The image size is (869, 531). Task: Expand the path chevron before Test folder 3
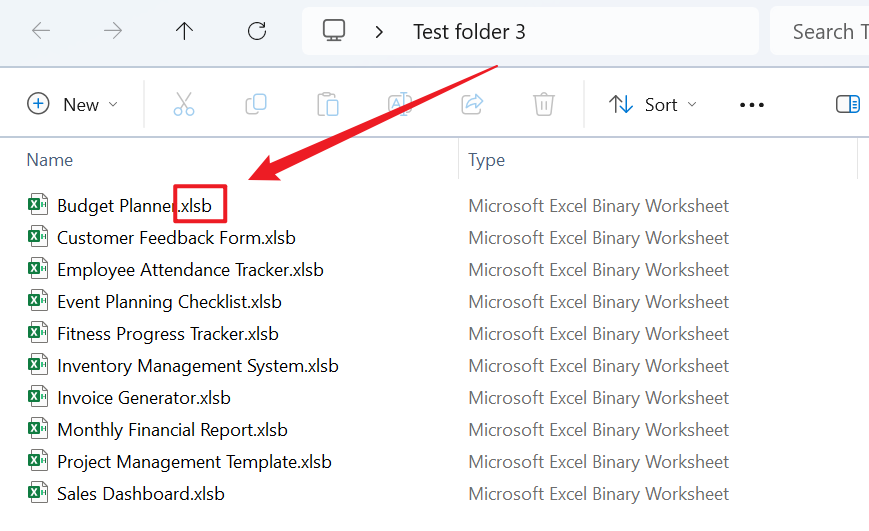coord(379,32)
